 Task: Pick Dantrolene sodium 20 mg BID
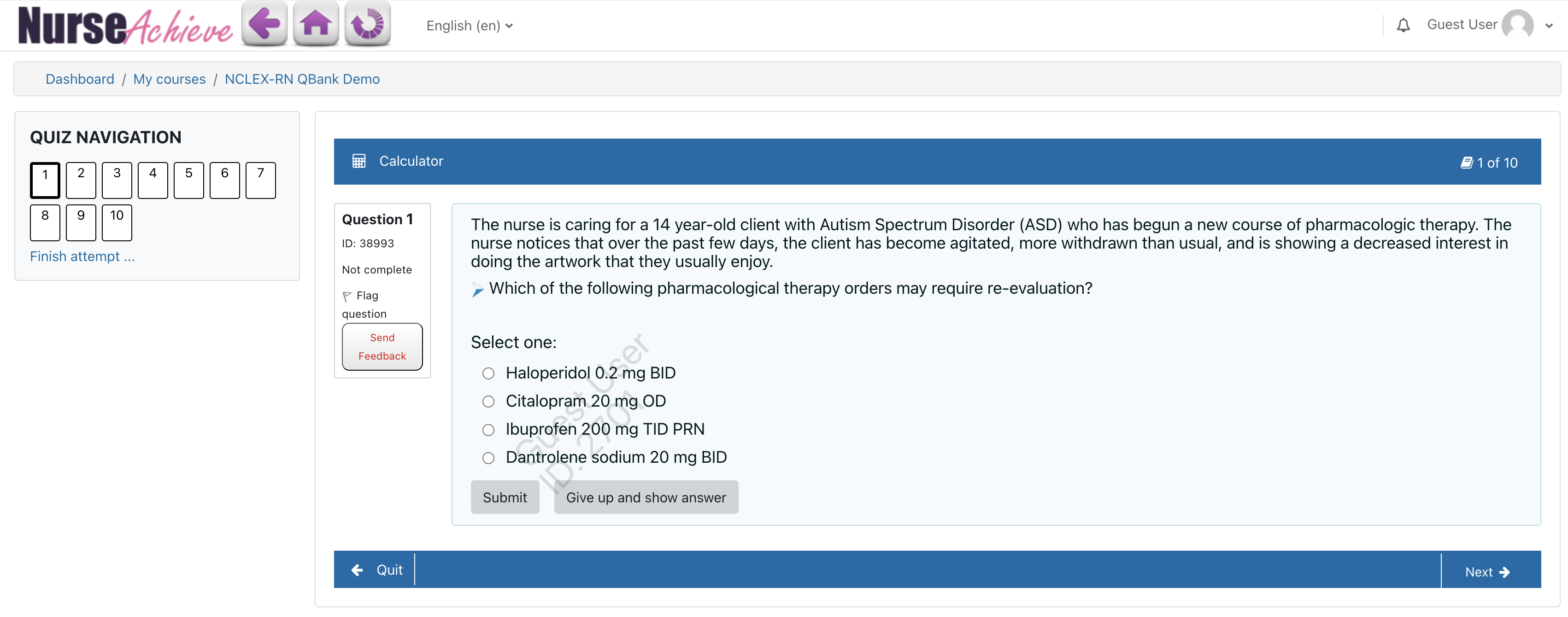click(x=488, y=458)
